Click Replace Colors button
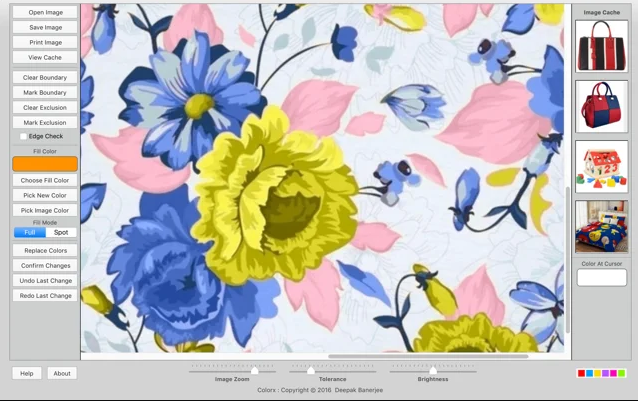This screenshot has width=638, height=401. pos(45,251)
